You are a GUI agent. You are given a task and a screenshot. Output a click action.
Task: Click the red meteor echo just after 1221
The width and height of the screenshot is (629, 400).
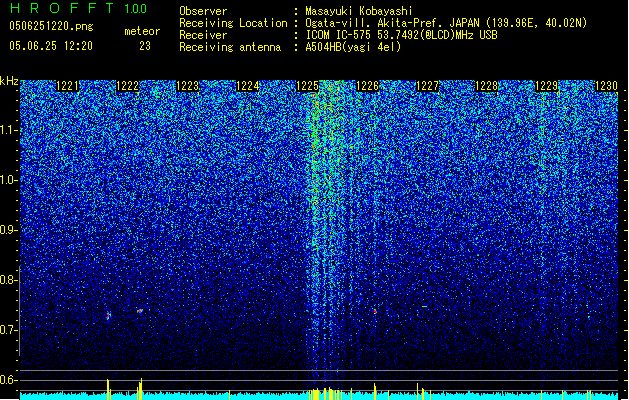108,316
